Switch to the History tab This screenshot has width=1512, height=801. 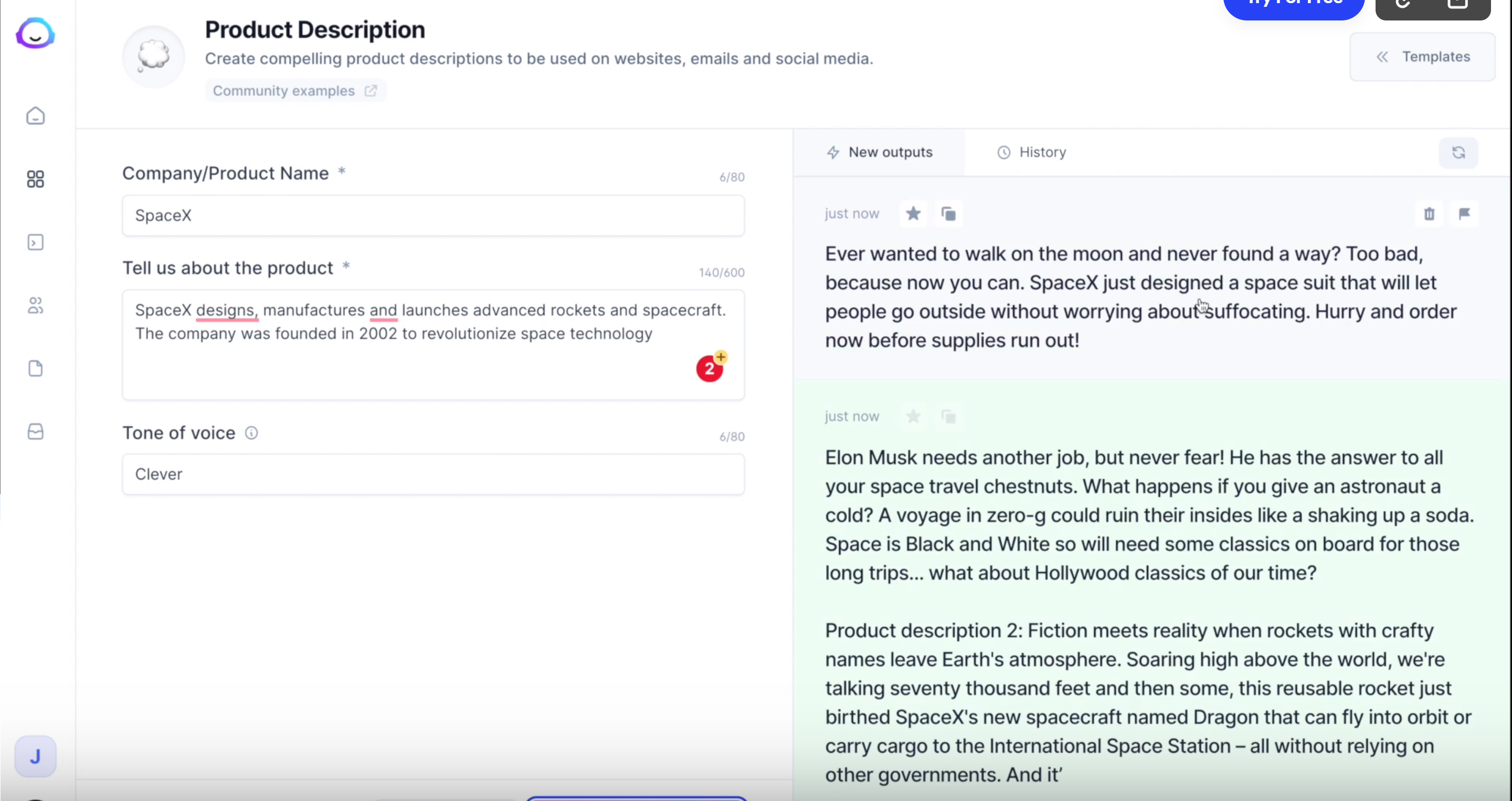click(x=1031, y=152)
